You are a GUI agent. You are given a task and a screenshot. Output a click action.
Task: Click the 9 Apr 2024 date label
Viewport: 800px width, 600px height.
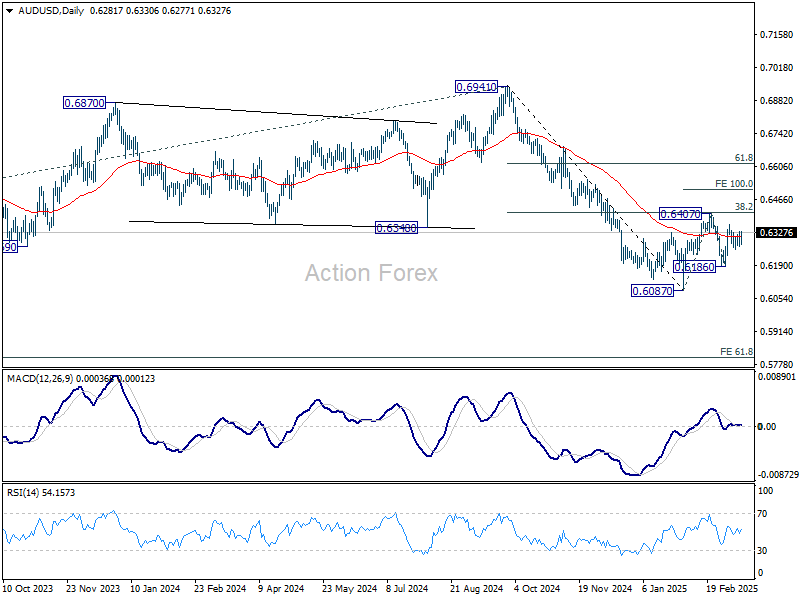click(x=282, y=588)
